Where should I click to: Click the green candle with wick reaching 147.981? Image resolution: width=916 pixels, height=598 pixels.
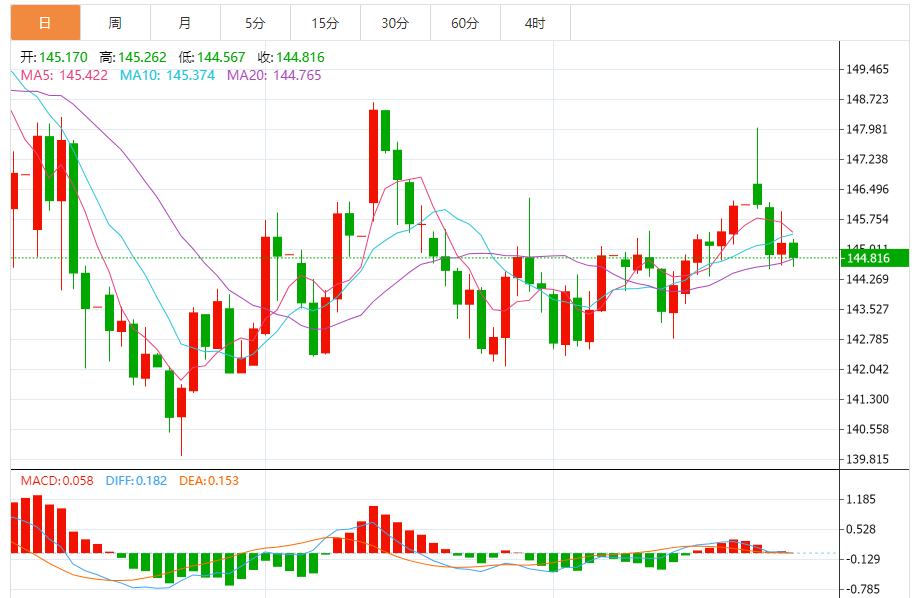[x=758, y=194]
